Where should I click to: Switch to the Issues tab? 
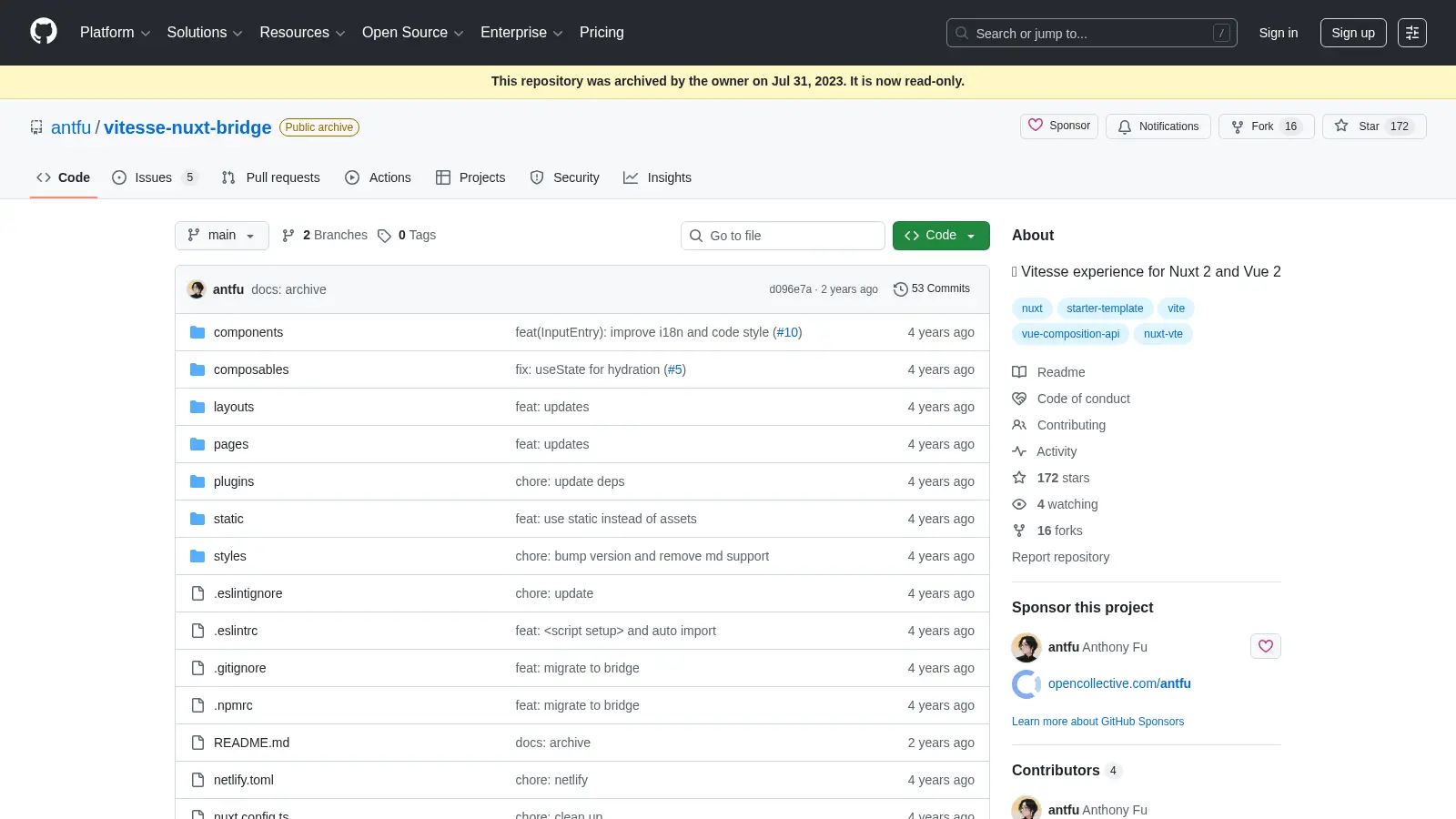pos(155,177)
